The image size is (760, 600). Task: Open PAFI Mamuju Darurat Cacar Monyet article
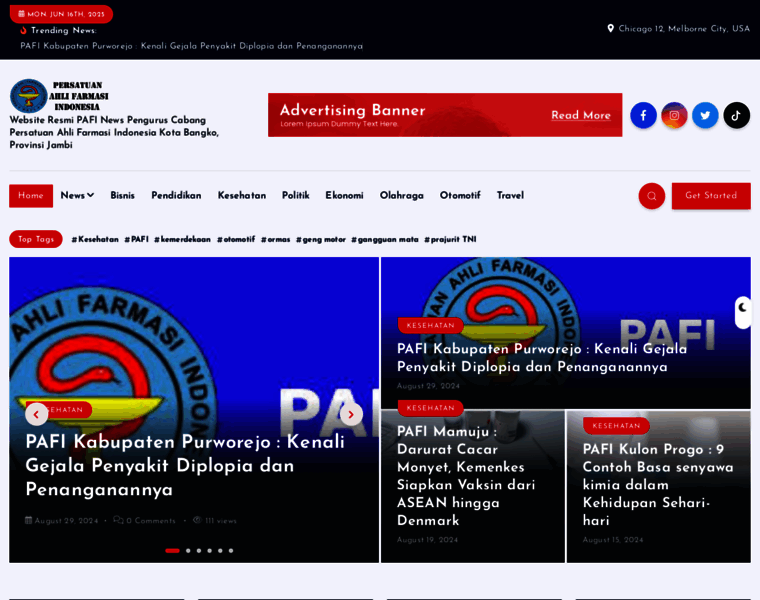tap(466, 475)
